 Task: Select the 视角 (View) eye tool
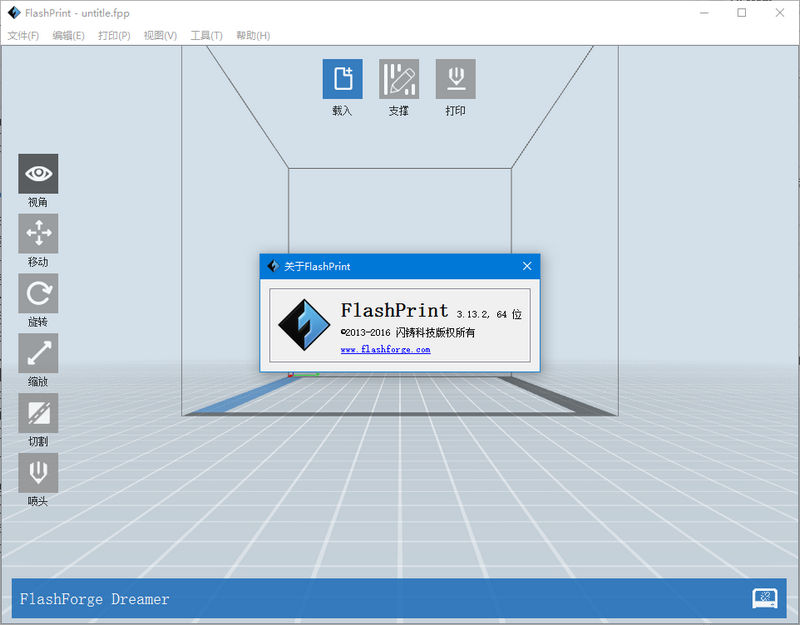[38, 173]
